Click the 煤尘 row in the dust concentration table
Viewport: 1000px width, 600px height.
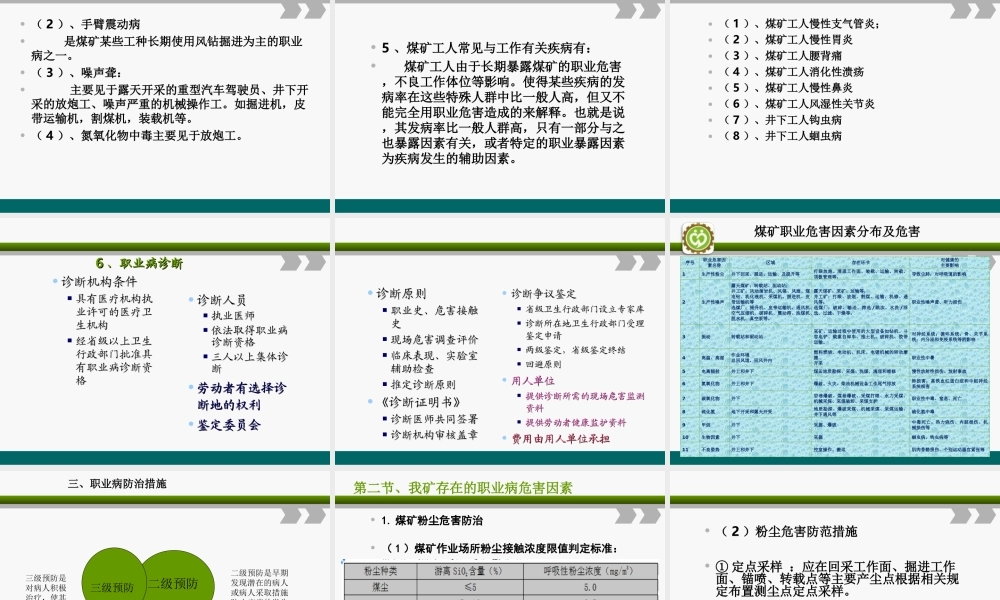tap(380, 590)
